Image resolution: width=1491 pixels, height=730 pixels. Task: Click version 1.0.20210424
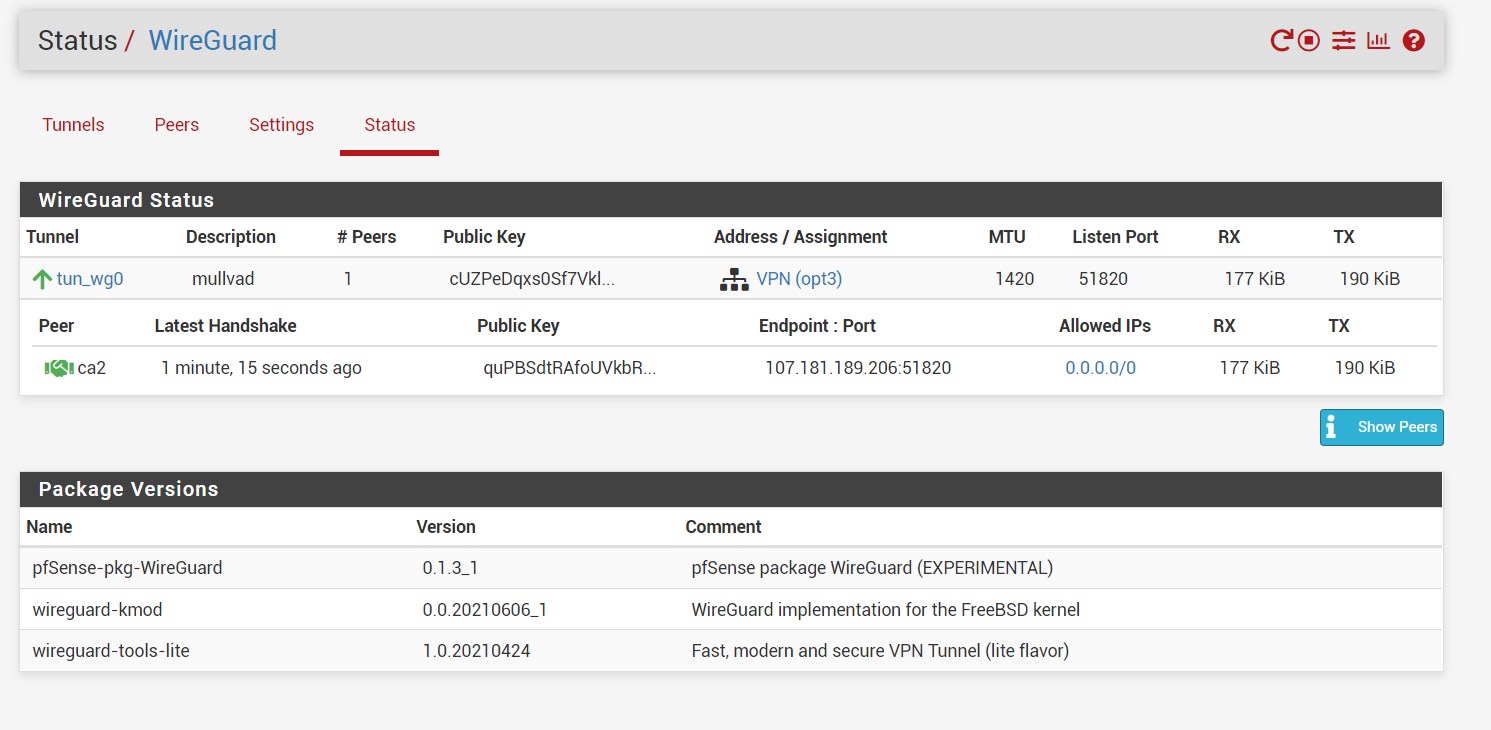click(476, 651)
